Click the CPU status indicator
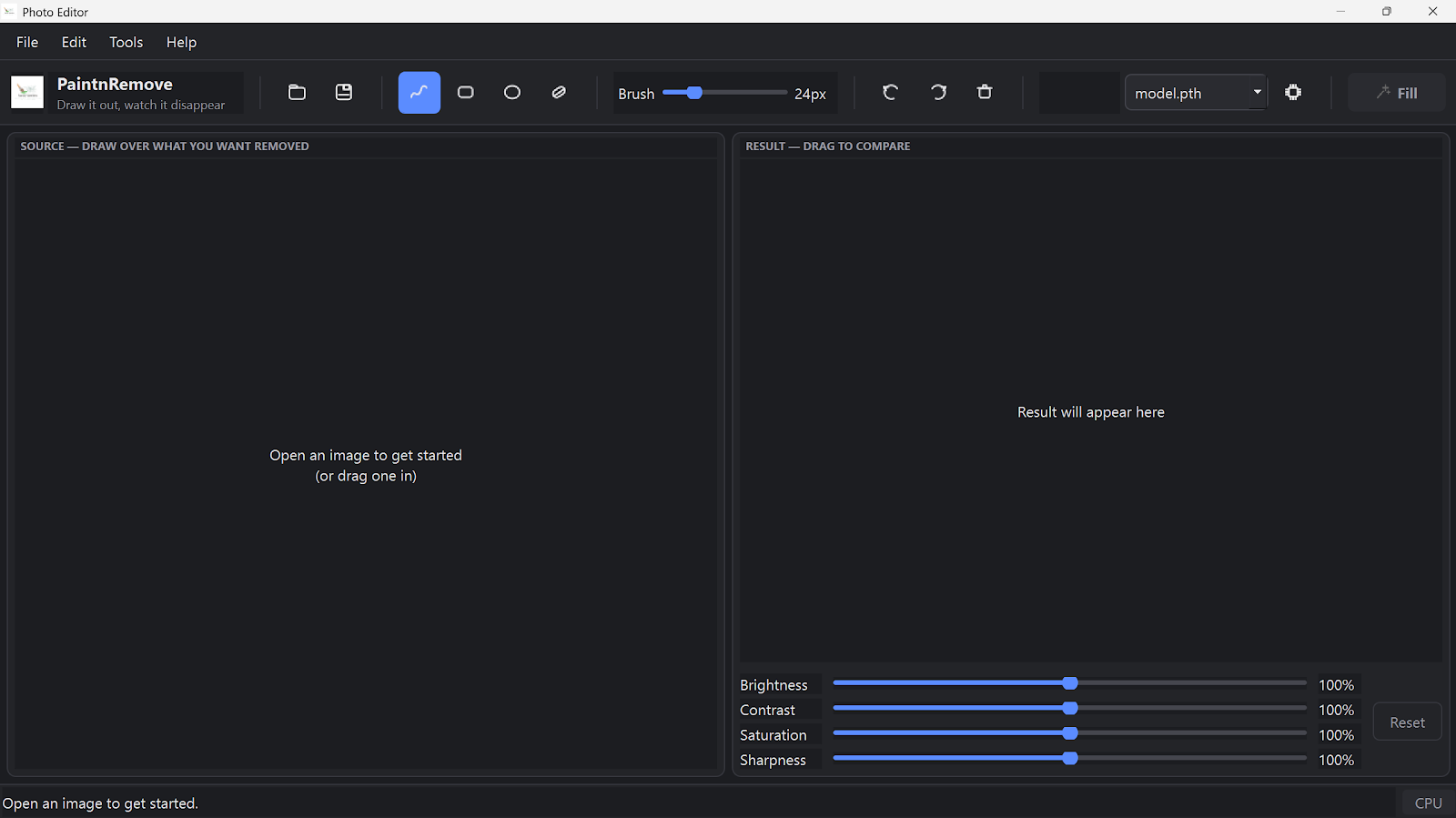This screenshot has height=818, width=1456. click(1428, 803)
